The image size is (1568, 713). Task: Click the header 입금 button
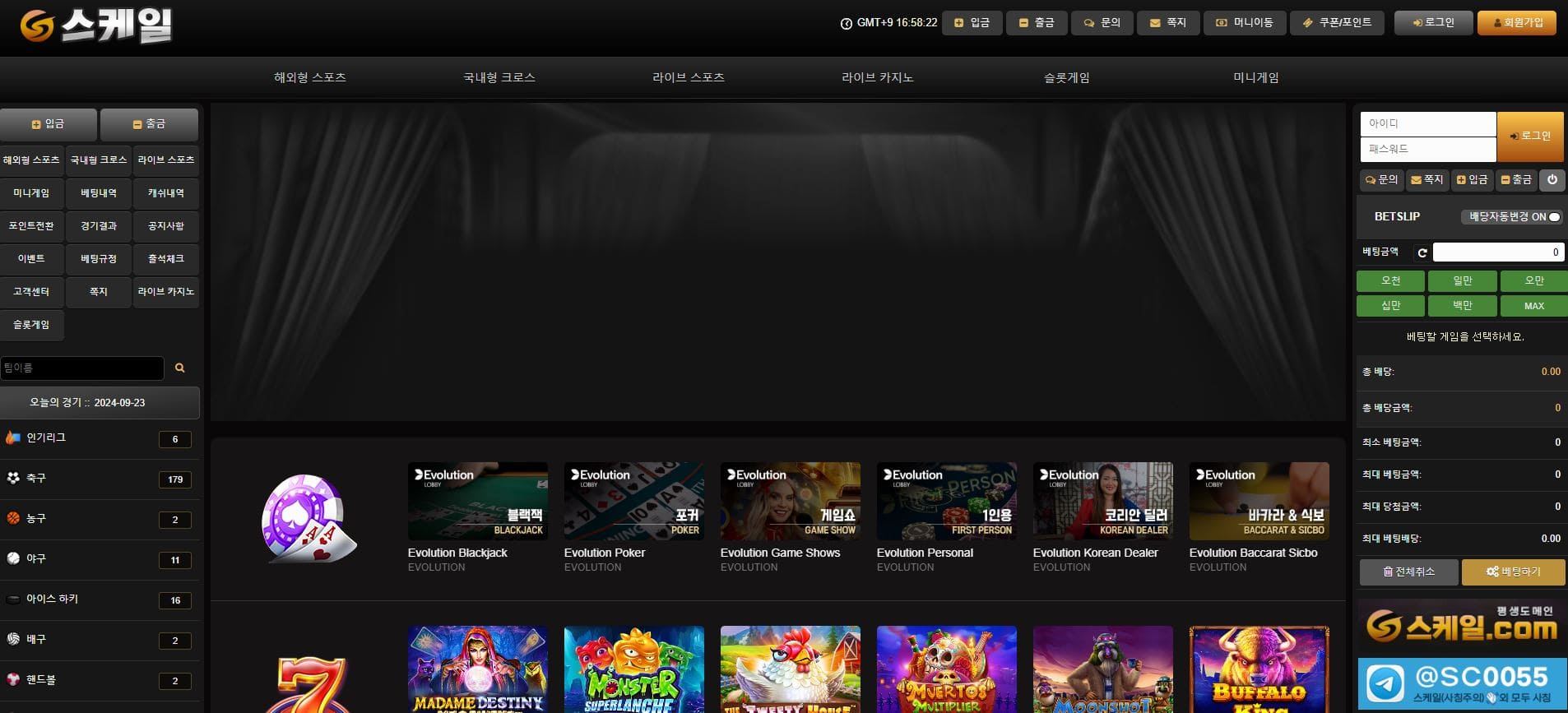972,23
